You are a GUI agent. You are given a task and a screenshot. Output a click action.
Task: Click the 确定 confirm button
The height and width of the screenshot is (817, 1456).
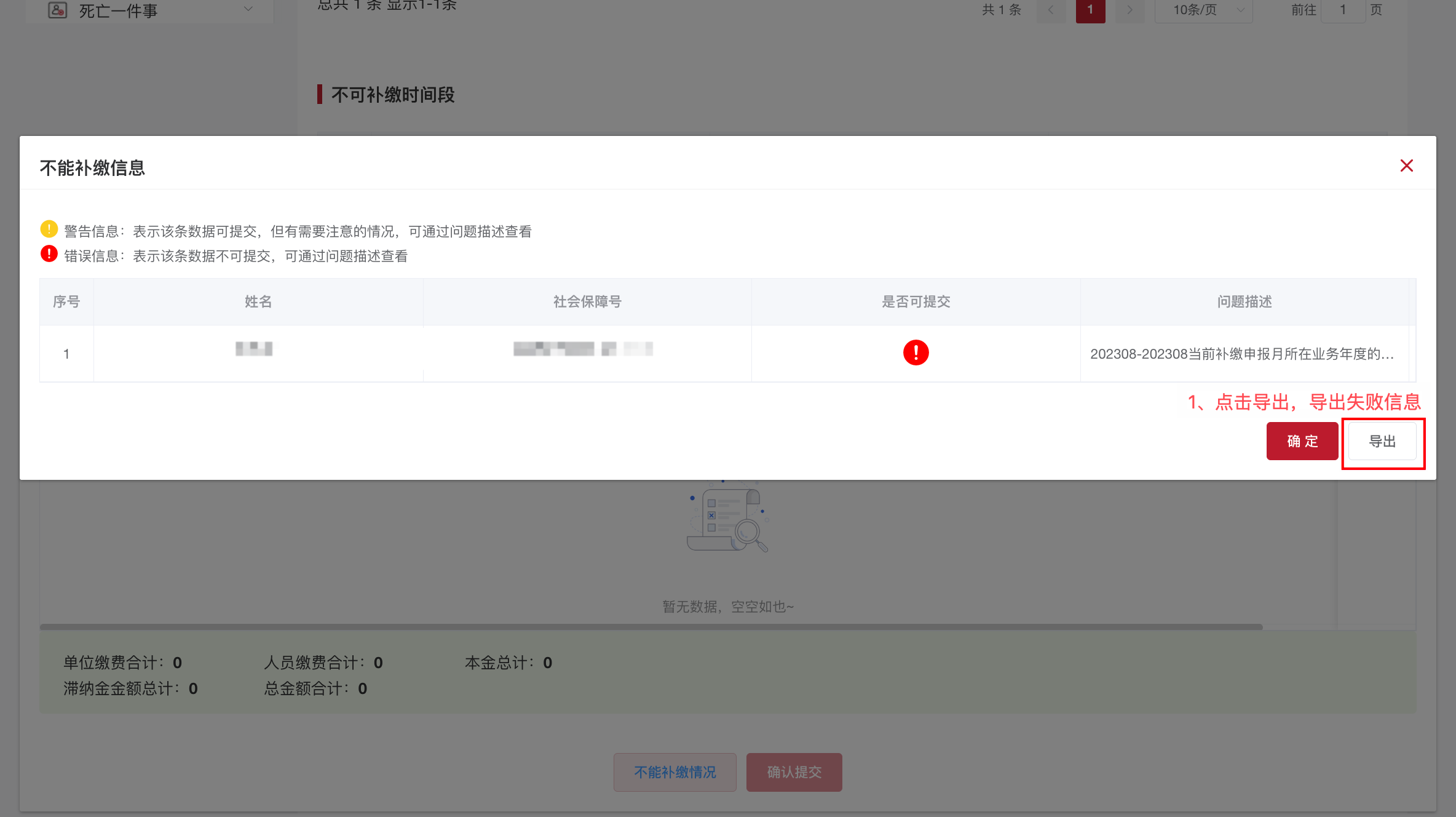pyautogui.click(x=1302, y=441)
